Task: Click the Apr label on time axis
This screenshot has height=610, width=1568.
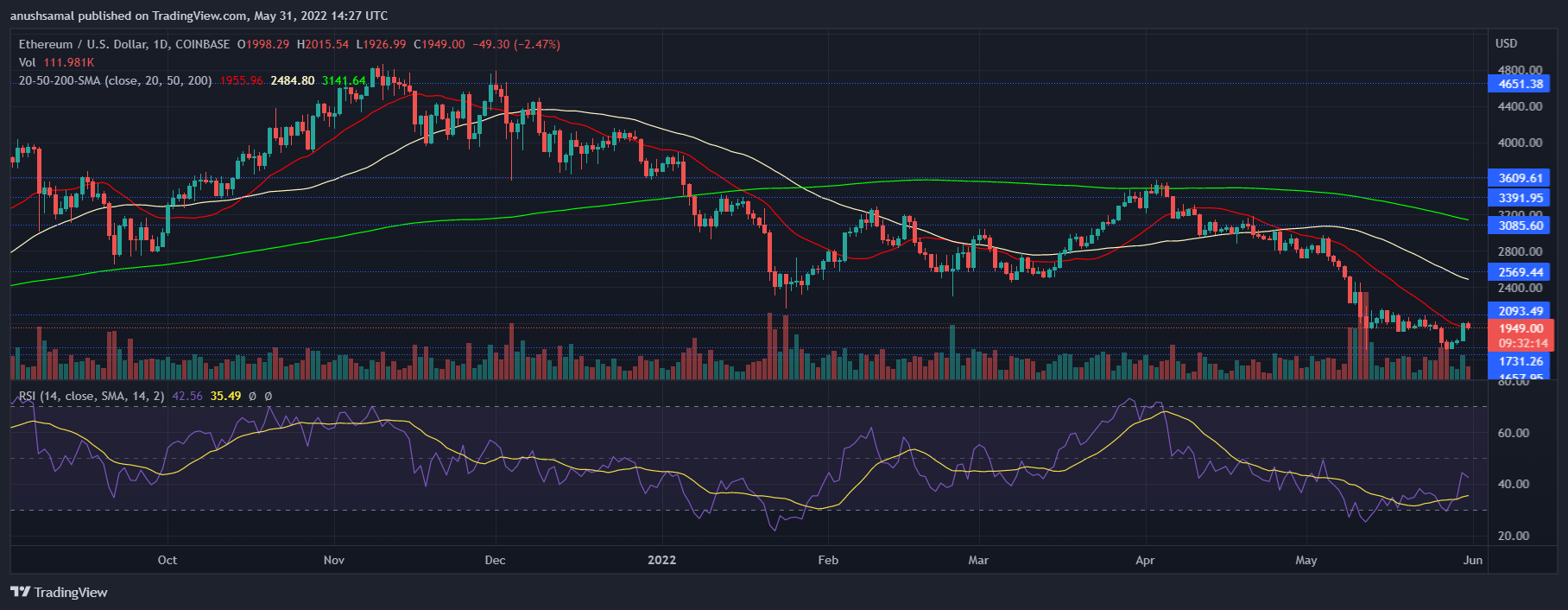Action: pyautogui.click(x=1145, y=560)
